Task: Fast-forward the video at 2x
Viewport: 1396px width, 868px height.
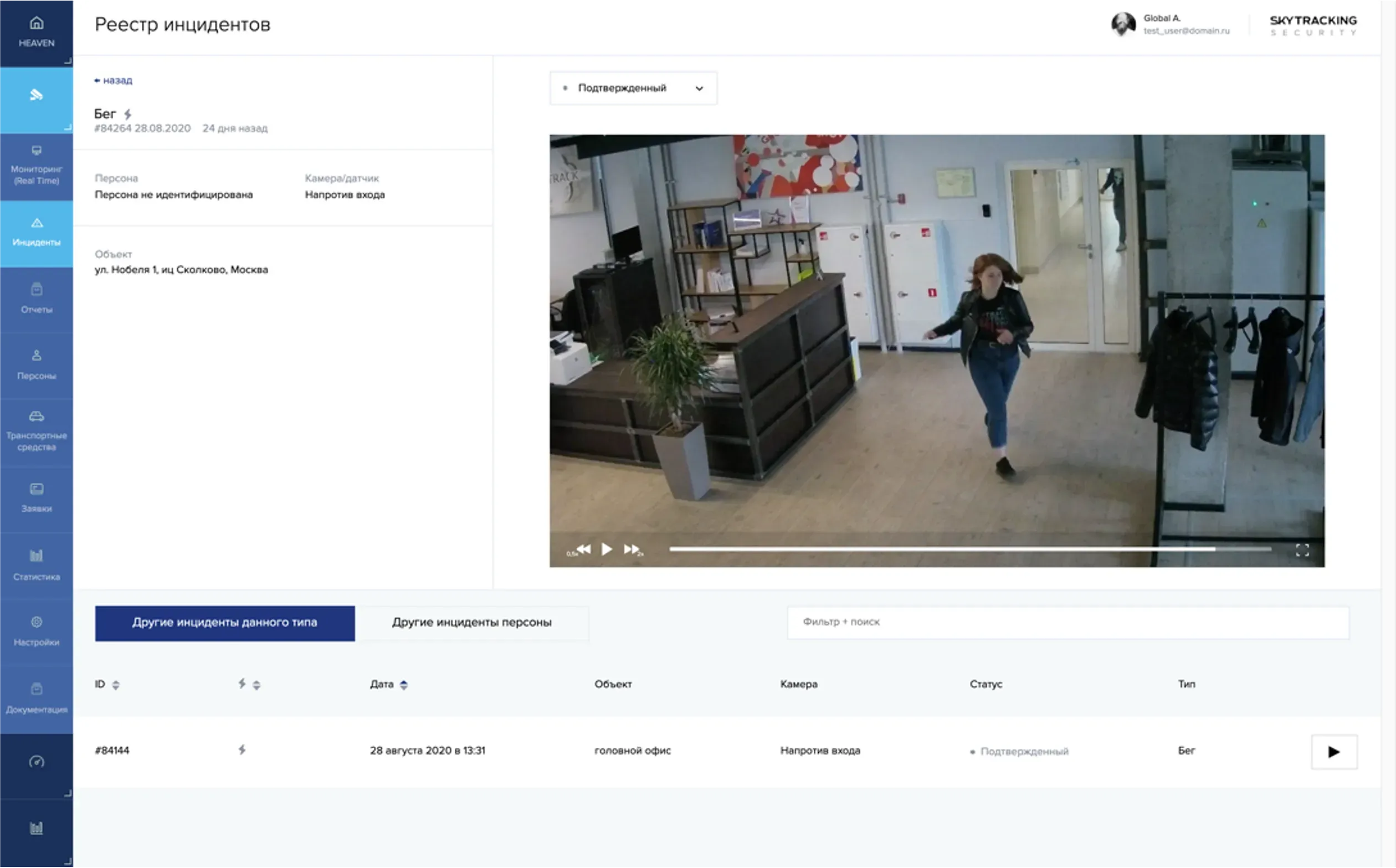Action: pyautogui.click(x=633, y=550)
